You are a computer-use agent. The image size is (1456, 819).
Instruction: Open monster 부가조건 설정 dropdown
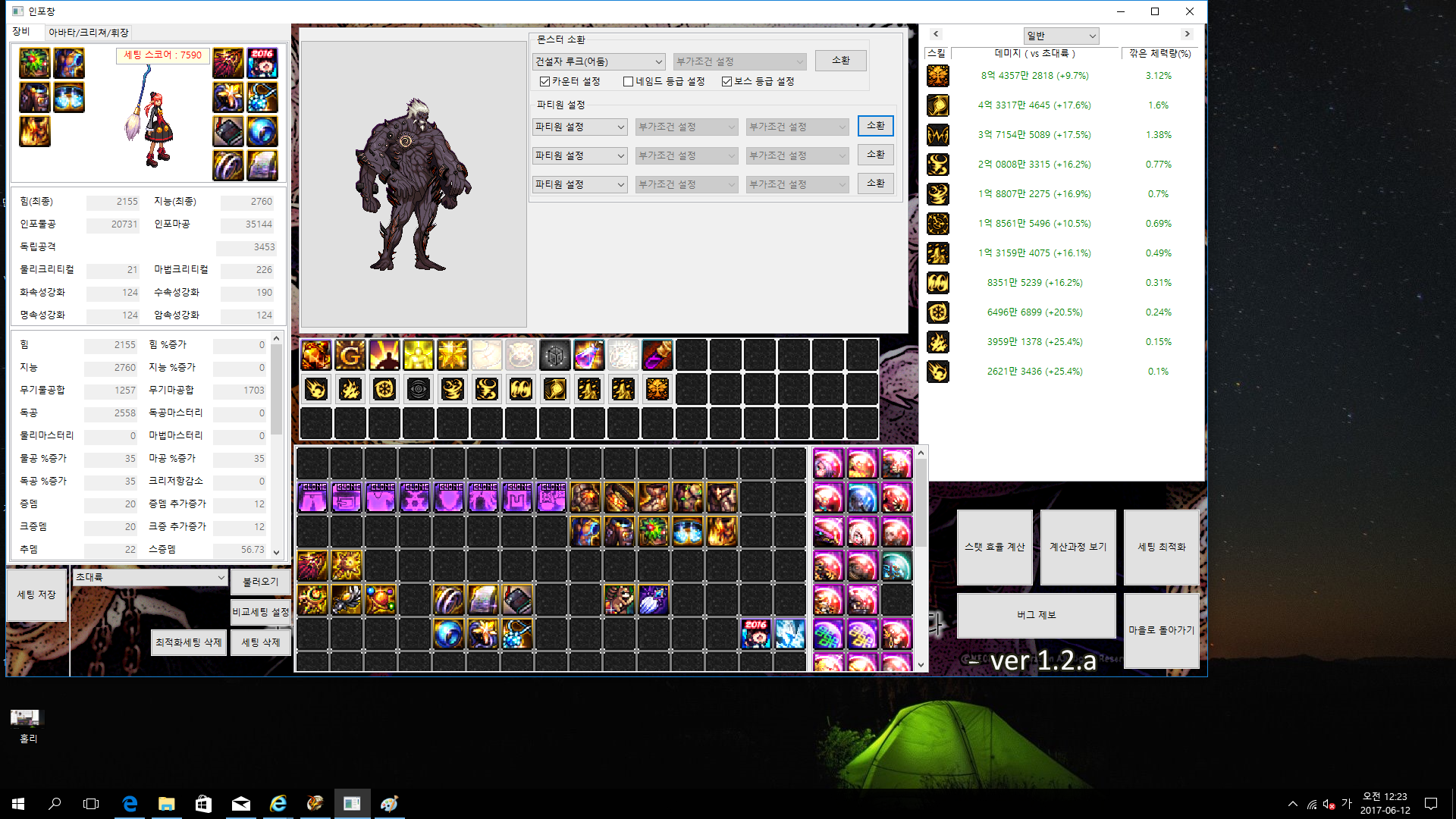pyautogui.click(x=739, y=61)
